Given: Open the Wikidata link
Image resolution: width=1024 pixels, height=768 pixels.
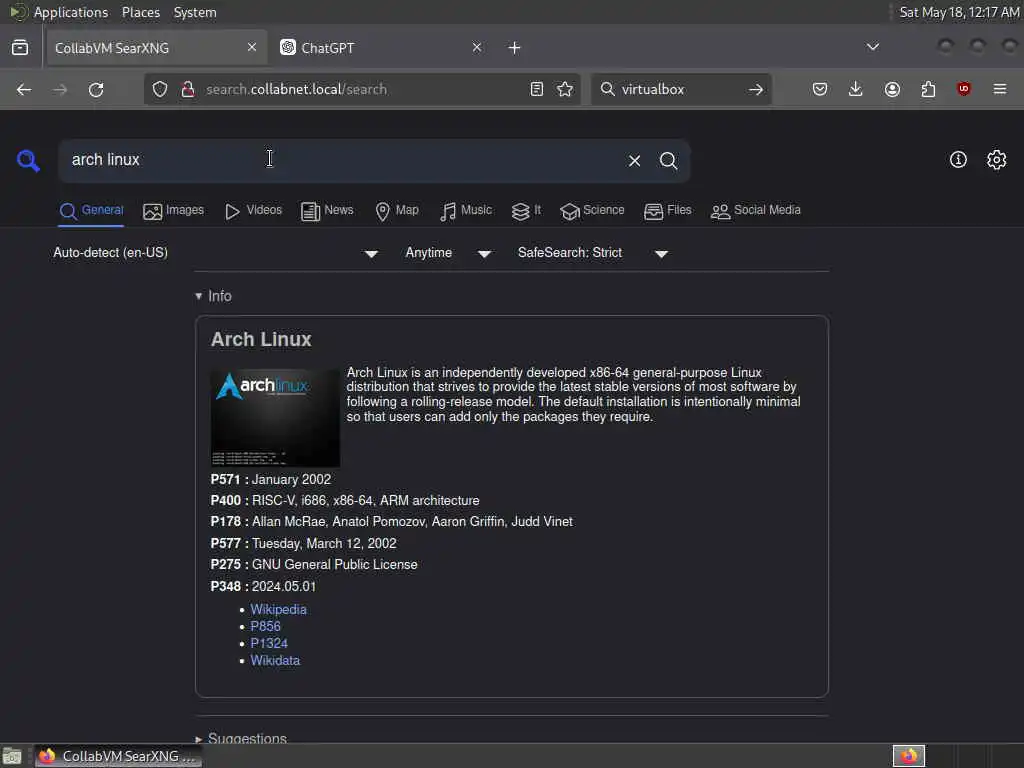Looking at the screenshot, I should coord(275,660).
